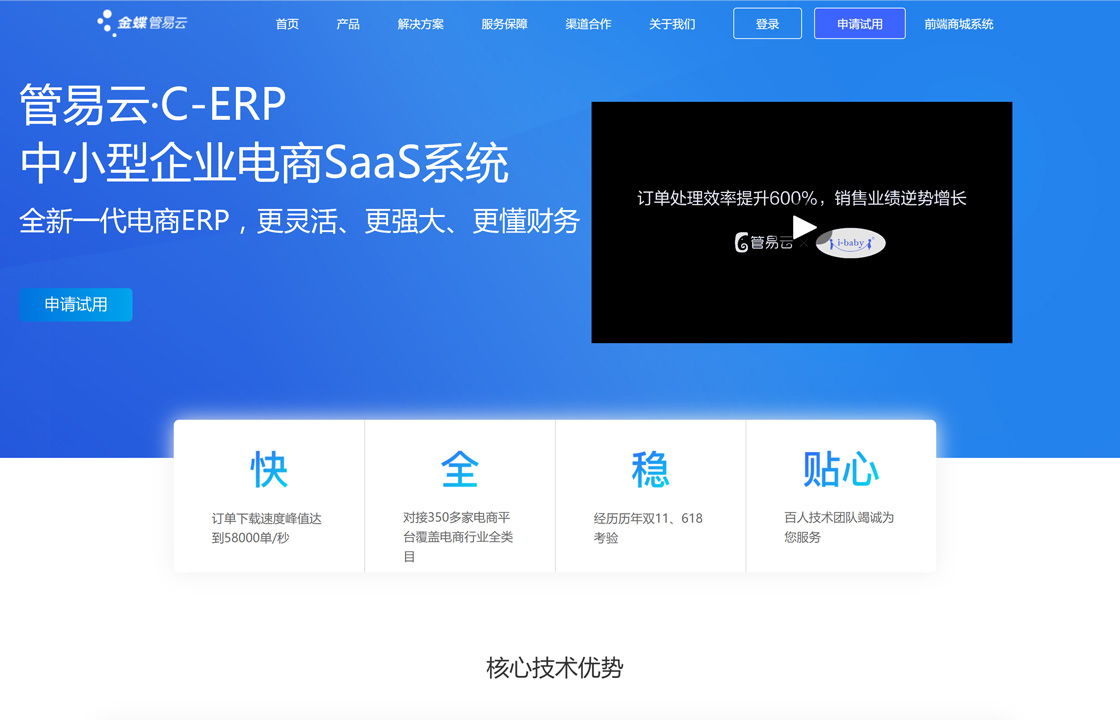This screenshot has height=720, width=1120.
Task: Click the 经历历年双11、618考验 text
Action: pos(648,528)
